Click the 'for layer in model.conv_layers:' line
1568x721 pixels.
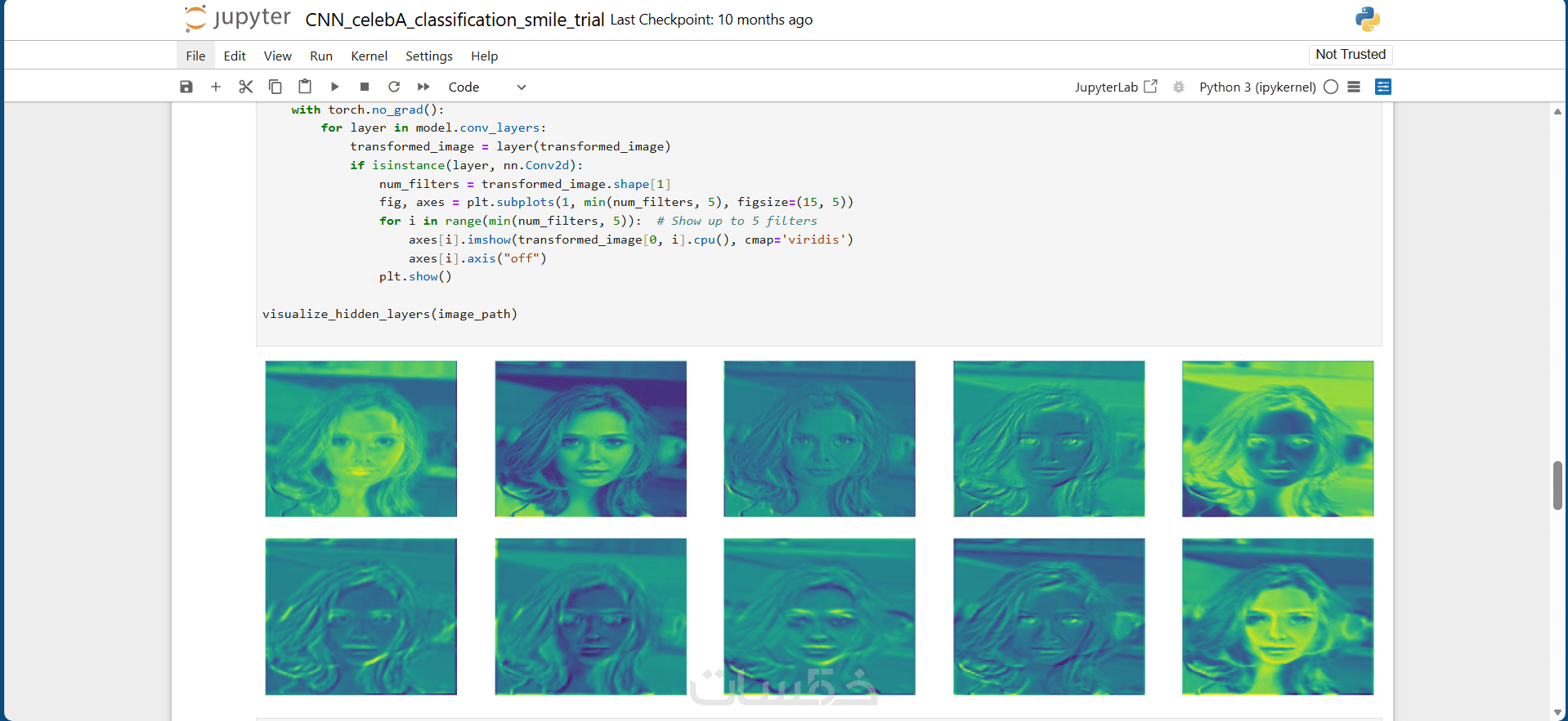(x=433, y=128)
